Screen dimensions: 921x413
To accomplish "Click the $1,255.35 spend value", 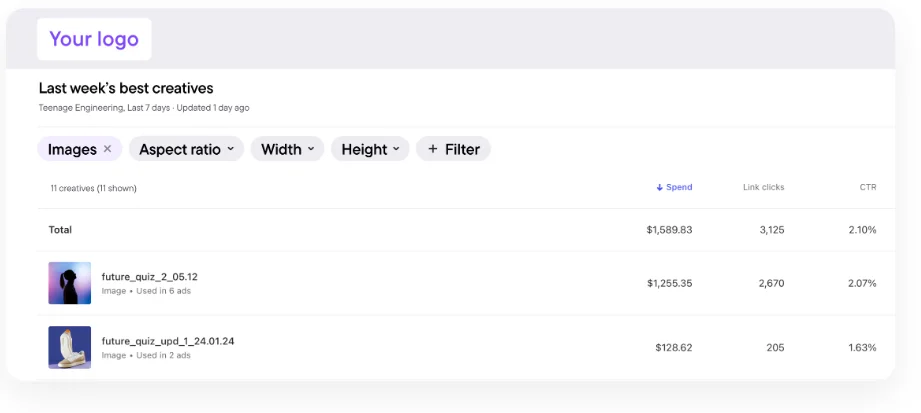I will tap(669, 284).
